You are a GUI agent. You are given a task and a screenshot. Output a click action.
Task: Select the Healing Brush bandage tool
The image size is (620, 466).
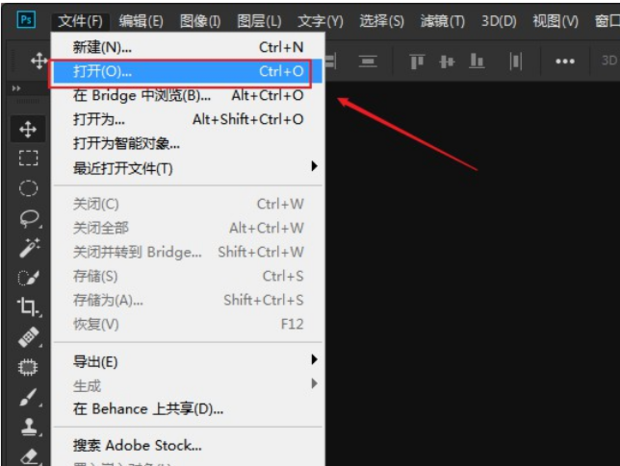click(x=28, y=337)
